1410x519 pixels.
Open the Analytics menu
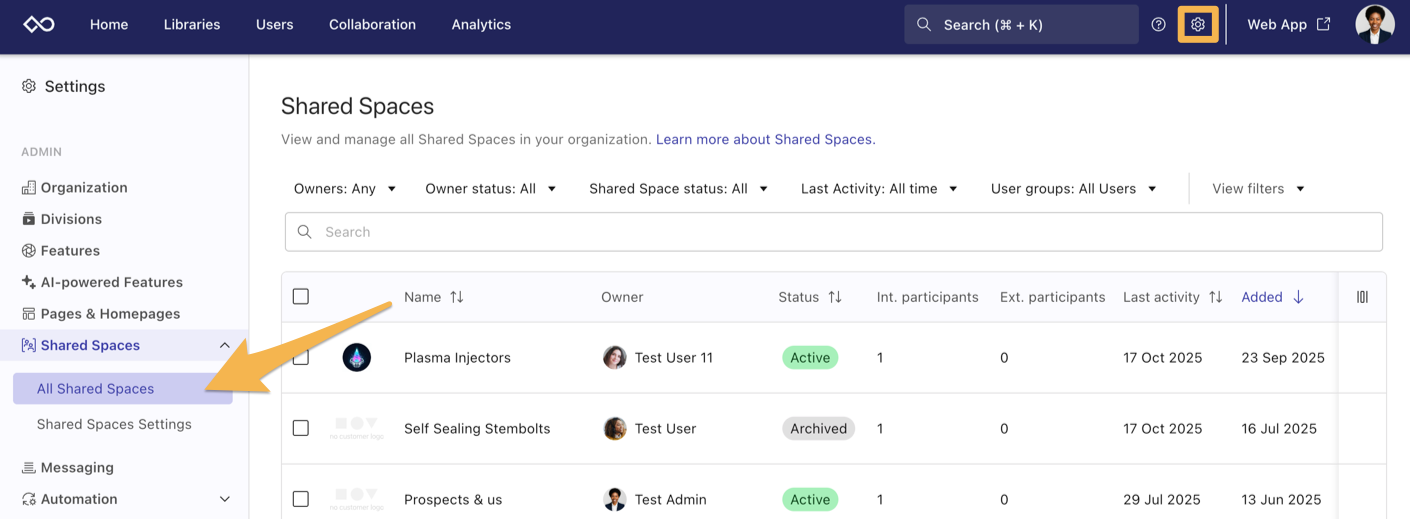click(481, 24)
